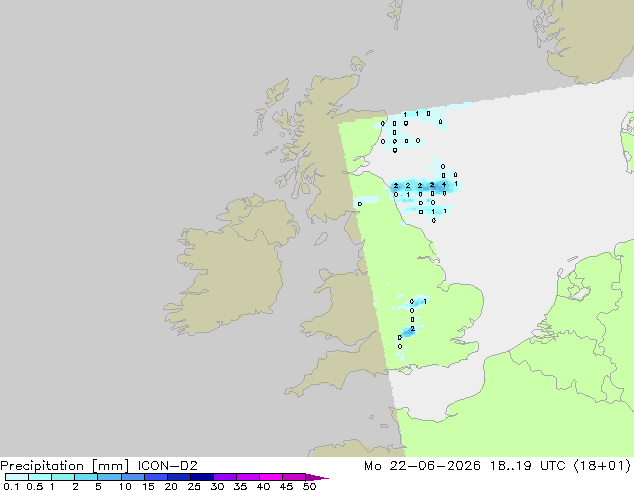The height and width of the screenshot is (490, 634).
Task: Click the '18..19' hour range text
Action: click(510, 466)
